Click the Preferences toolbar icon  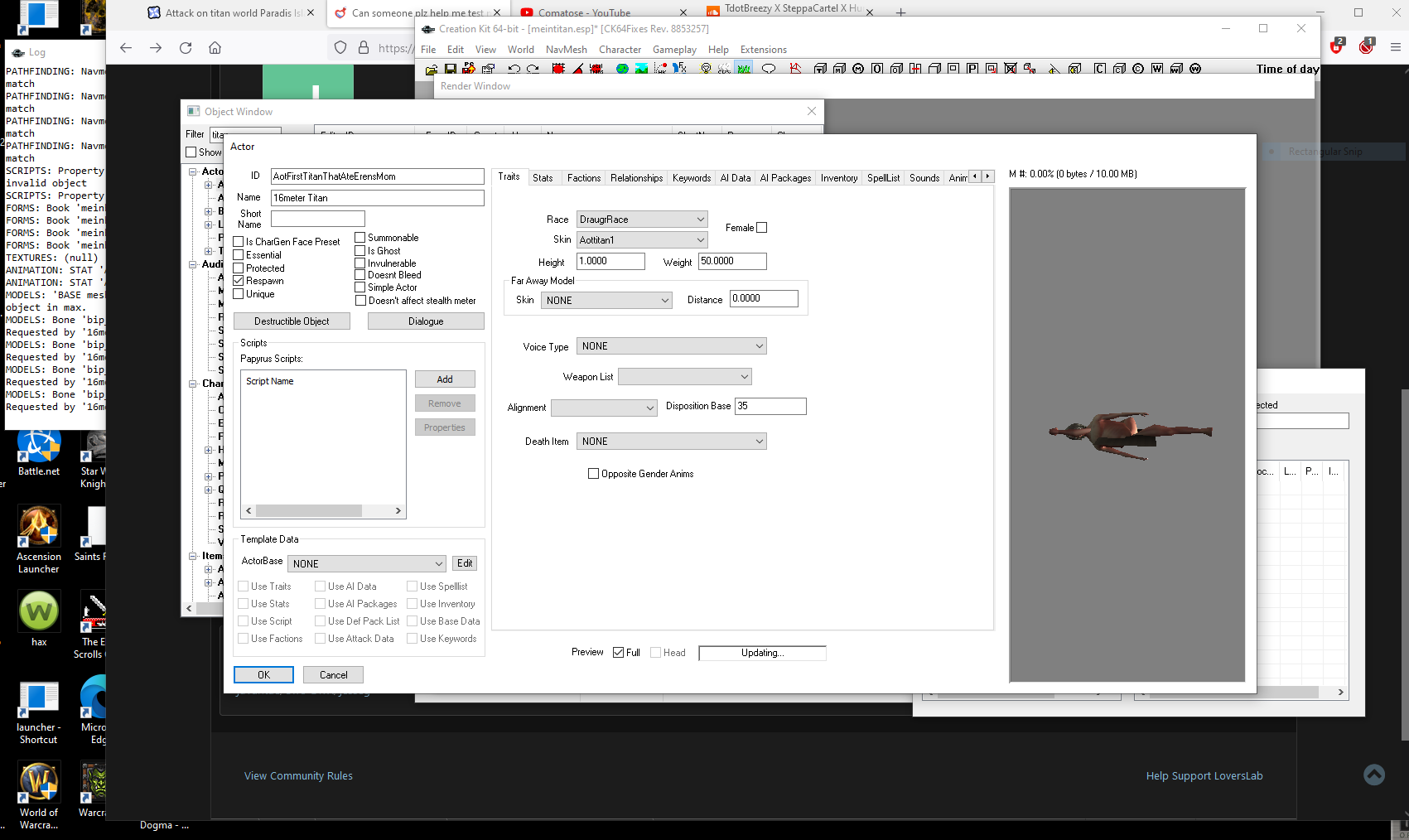[489, 69]
